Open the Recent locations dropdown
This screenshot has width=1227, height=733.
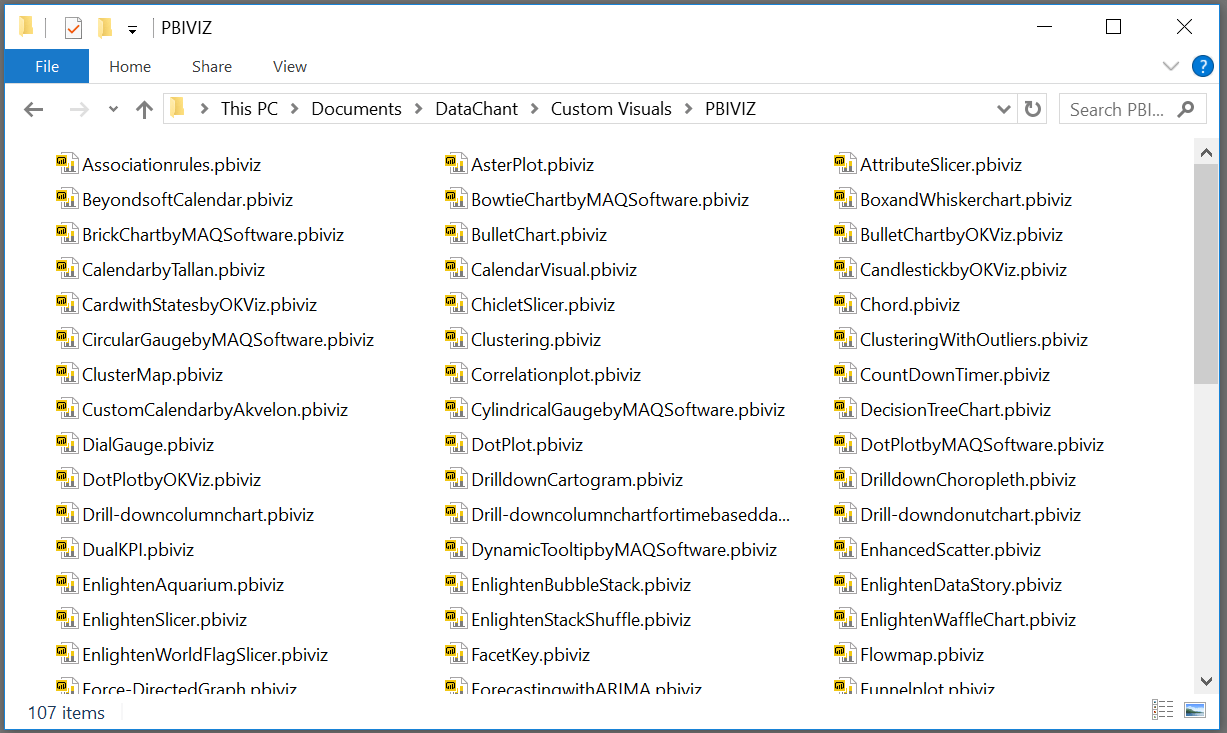113,109
